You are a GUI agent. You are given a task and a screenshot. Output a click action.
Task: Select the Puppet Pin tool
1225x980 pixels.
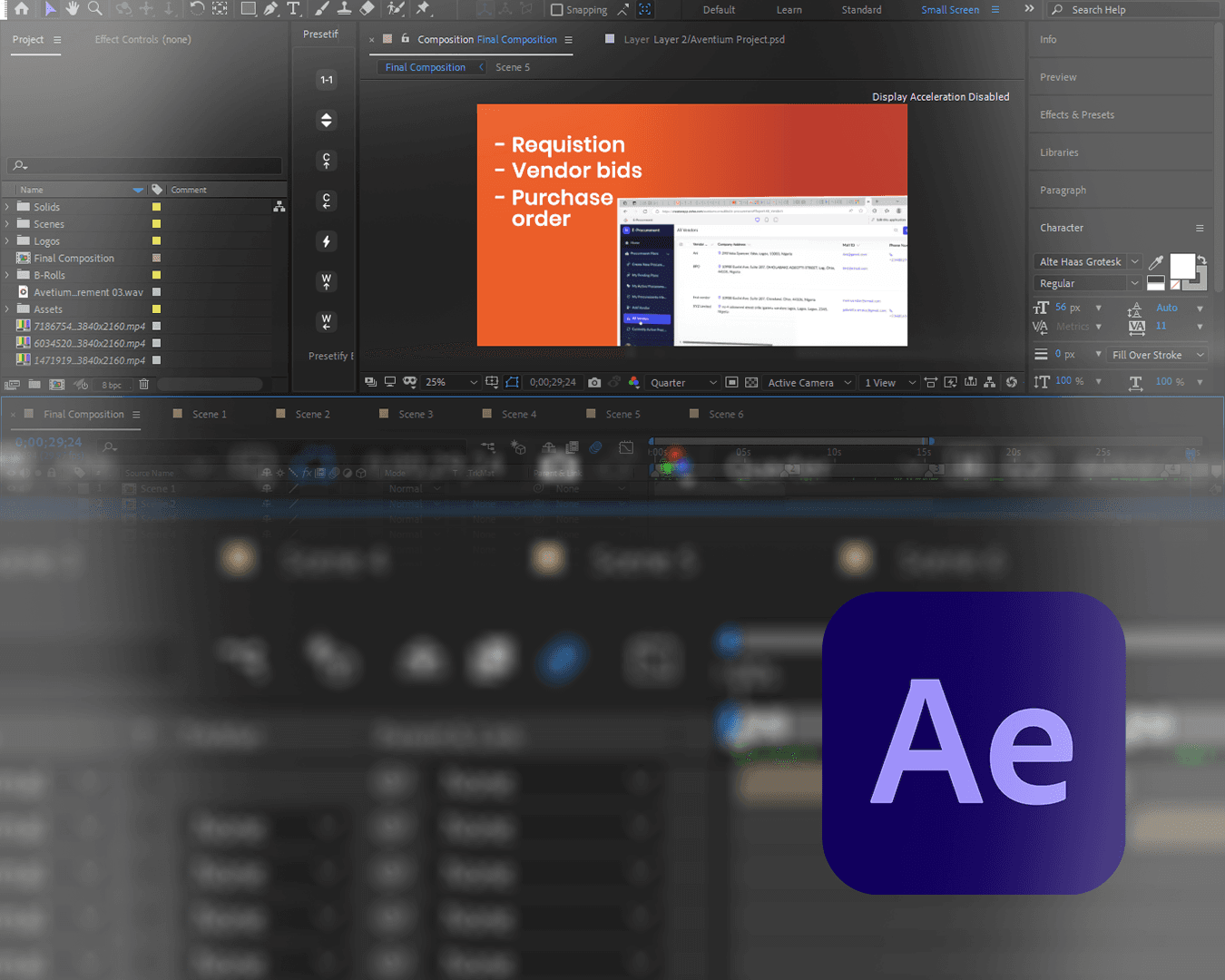[423, 8]
